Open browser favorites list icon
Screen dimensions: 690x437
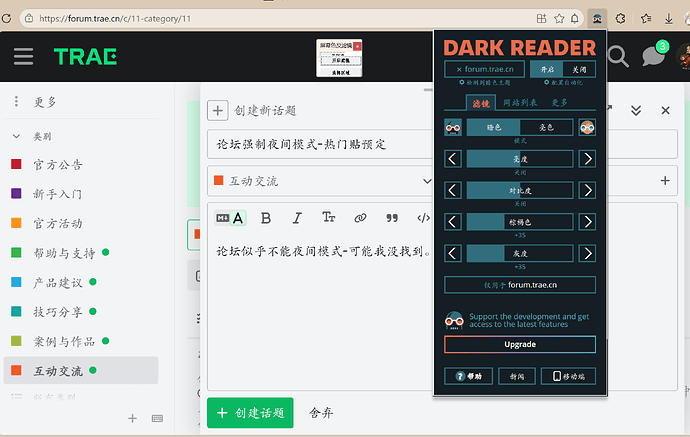[x=646, y=18]
